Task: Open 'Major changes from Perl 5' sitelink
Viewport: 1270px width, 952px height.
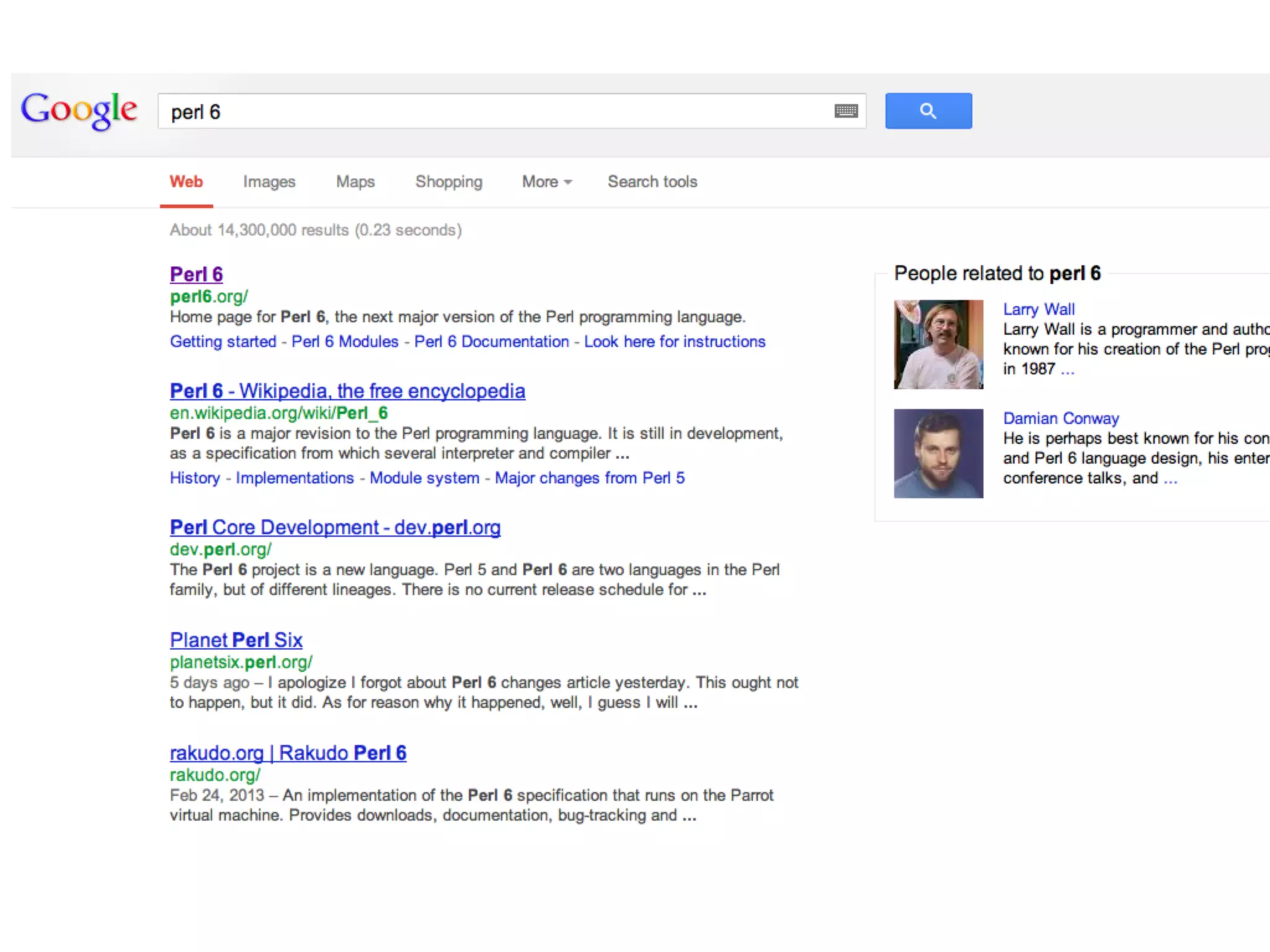Action: click(x=589, y=478)
